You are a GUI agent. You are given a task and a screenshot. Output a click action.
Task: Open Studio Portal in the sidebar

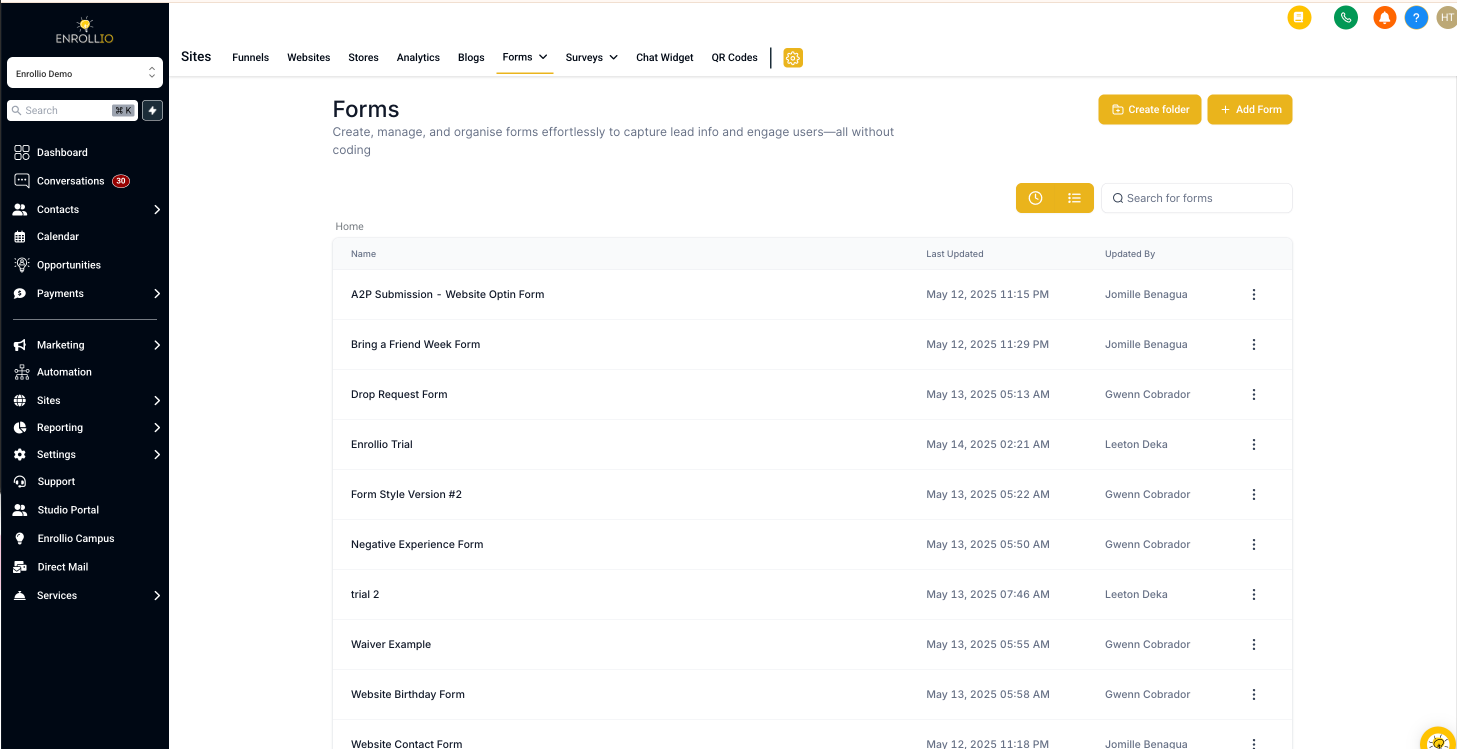pos(68,510)
